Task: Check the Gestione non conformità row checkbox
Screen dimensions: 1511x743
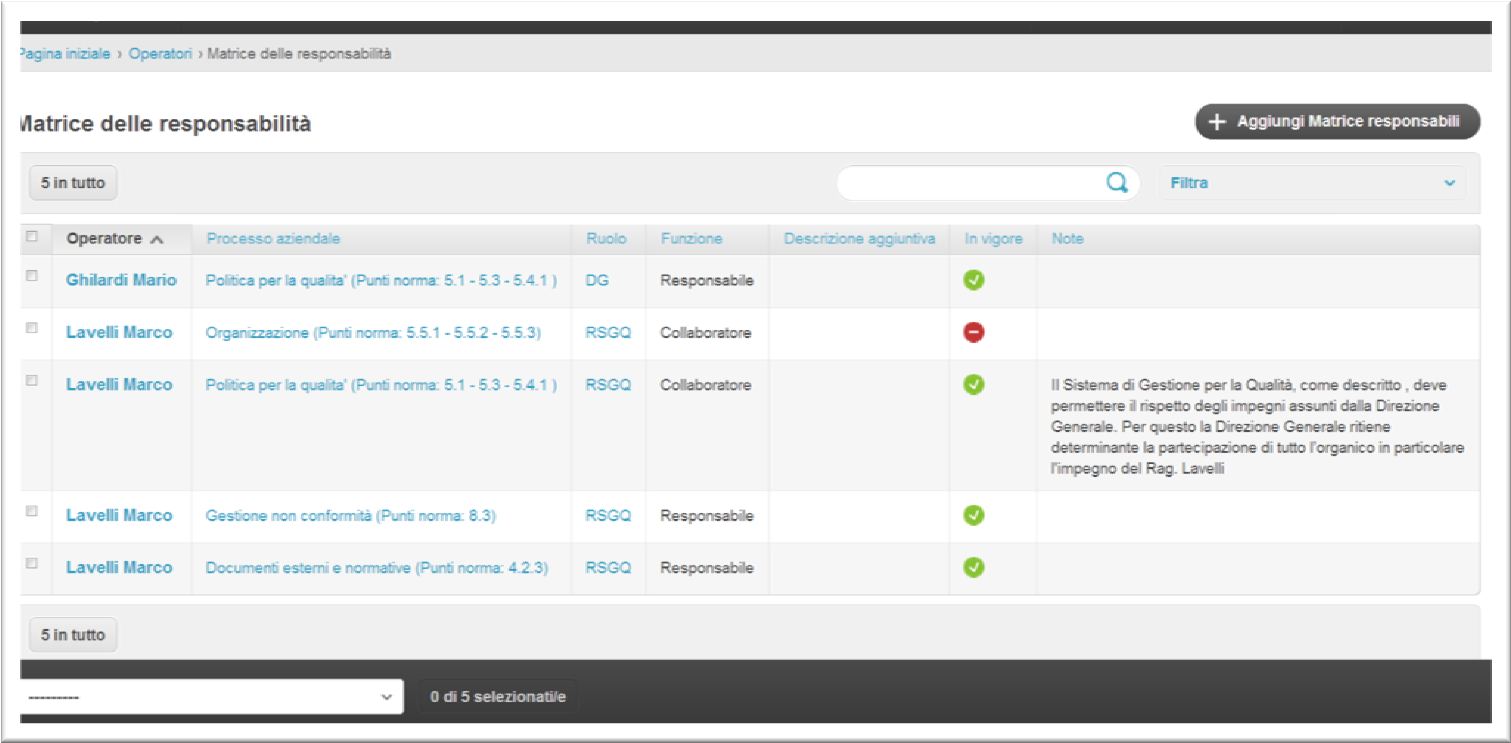Action: tap(32, 511)
